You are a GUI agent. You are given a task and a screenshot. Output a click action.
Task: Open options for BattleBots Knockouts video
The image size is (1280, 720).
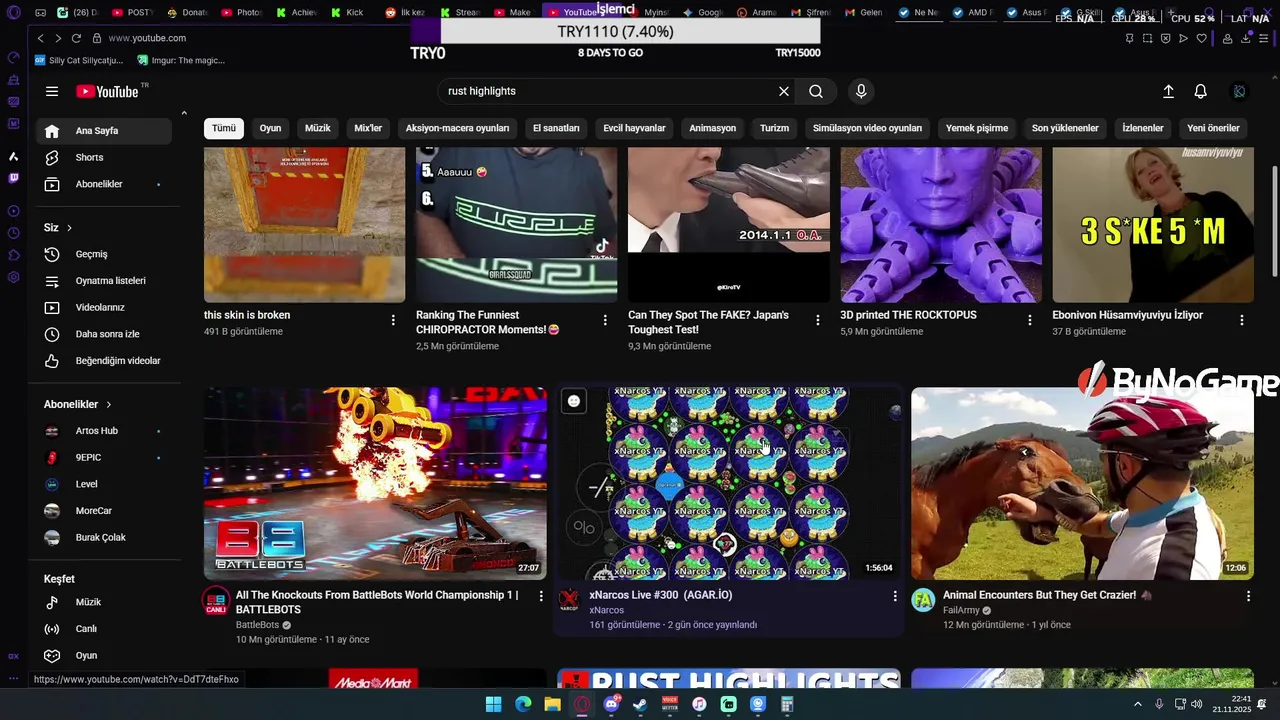click(541, 596)
